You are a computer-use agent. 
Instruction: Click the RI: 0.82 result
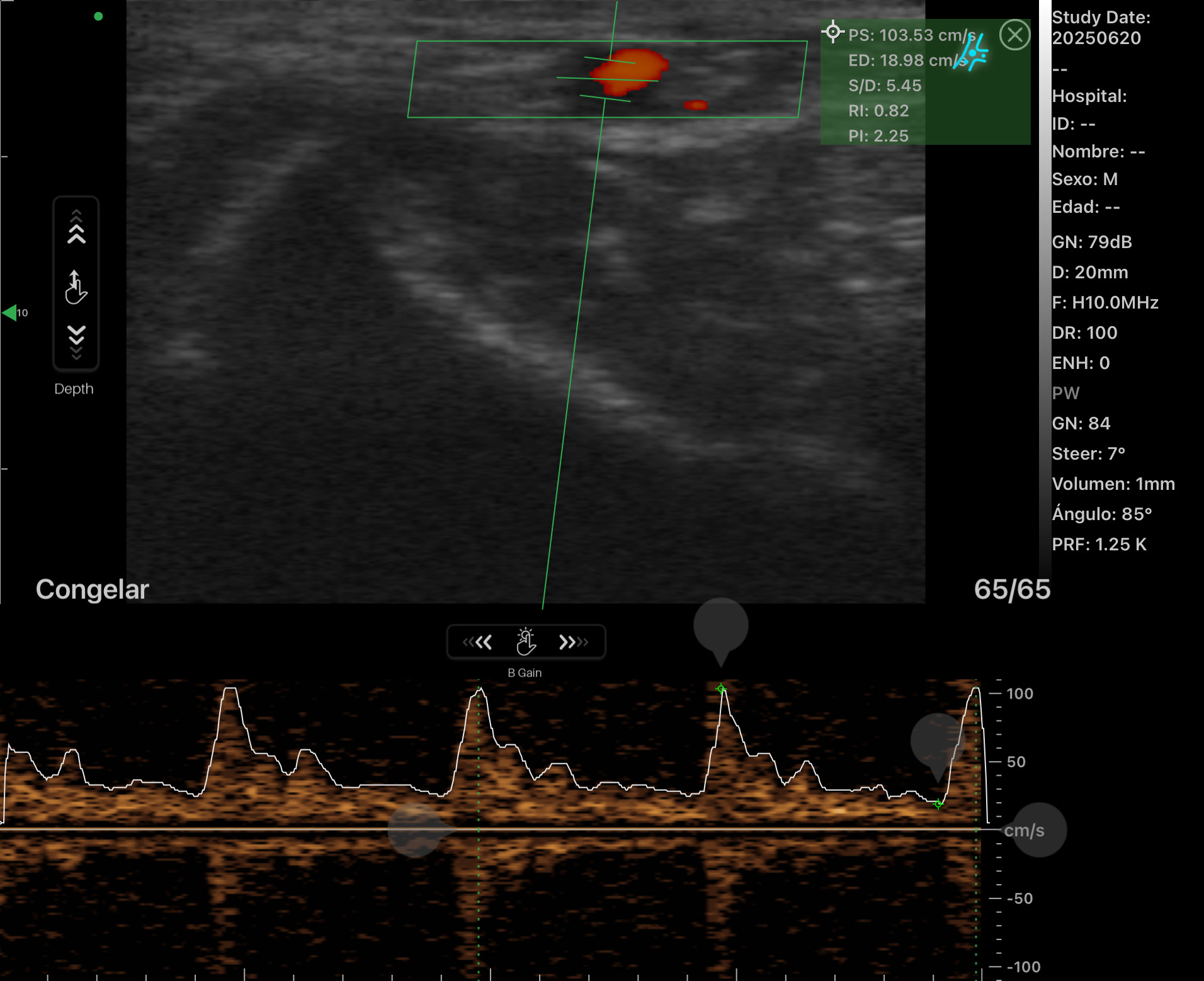click(x=878, y=111)
